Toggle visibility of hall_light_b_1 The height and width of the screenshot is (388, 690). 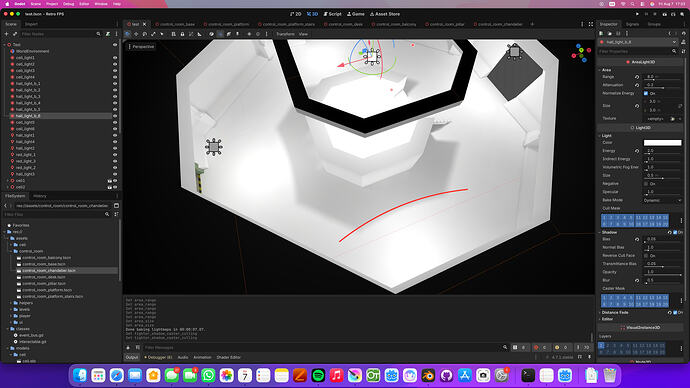click(115, 84)
